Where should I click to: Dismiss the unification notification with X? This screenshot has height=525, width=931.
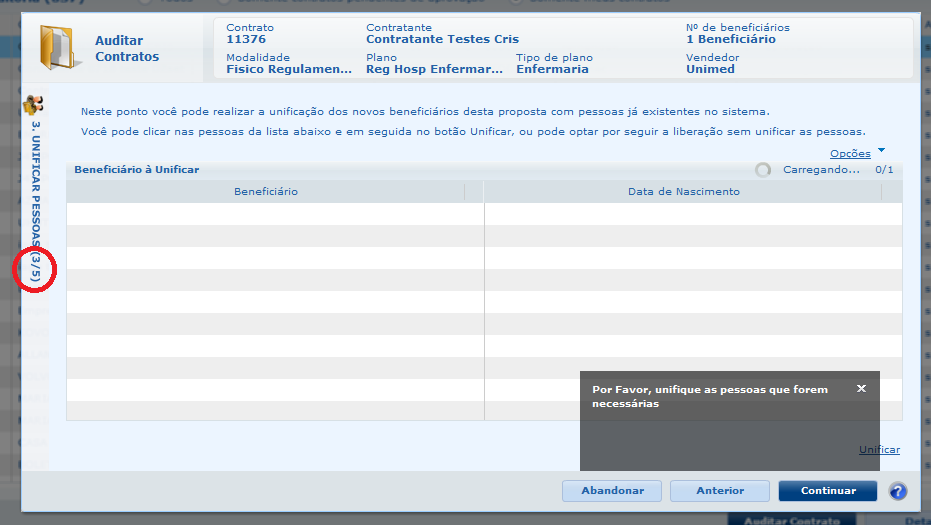pos(862,388)
